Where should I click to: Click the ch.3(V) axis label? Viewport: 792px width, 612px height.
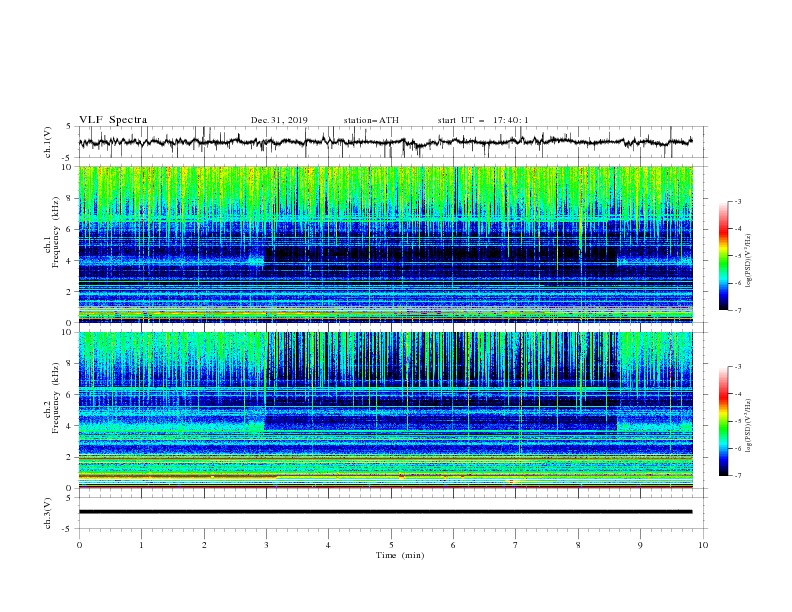coord(48,513)
